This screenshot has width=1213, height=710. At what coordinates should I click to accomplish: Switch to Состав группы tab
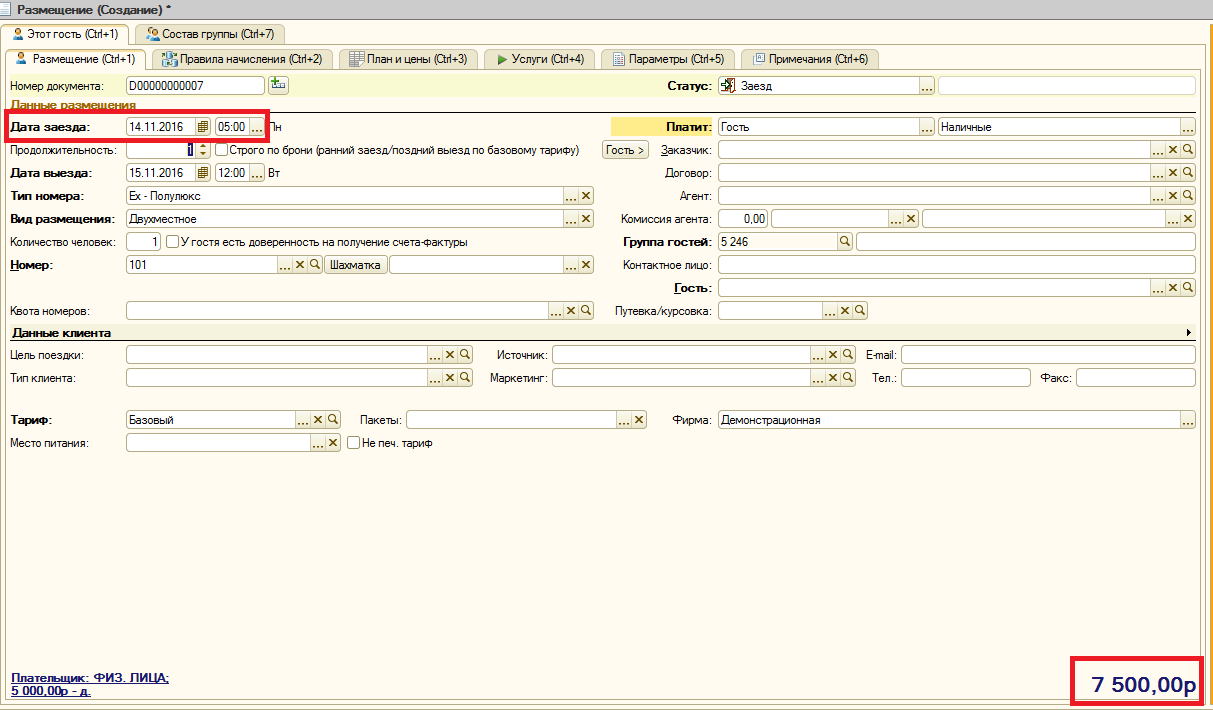click(210, 34)
